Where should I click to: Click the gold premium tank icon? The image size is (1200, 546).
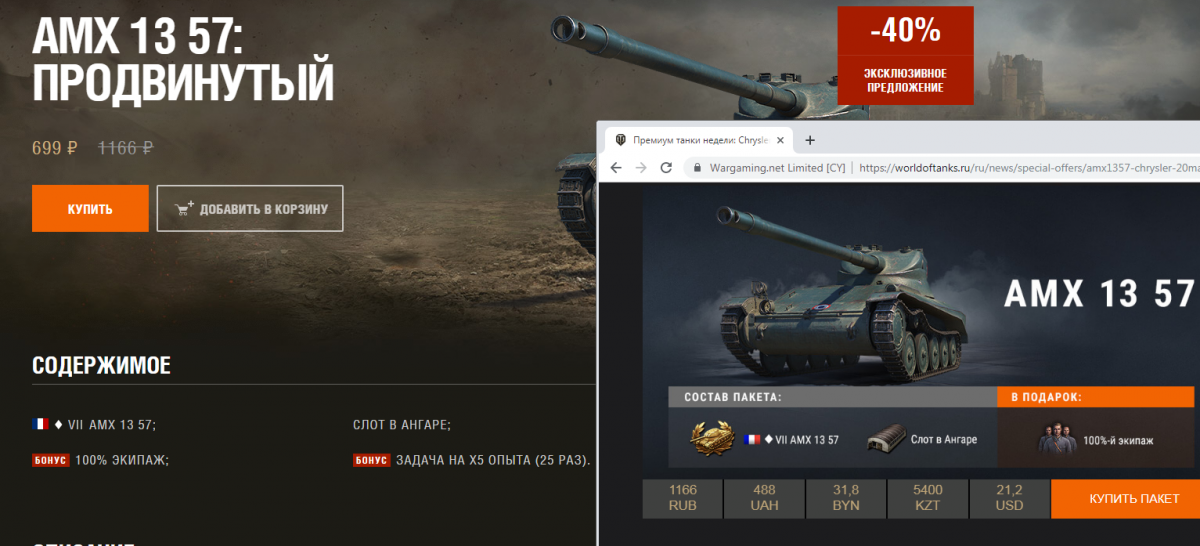point(712,439)
